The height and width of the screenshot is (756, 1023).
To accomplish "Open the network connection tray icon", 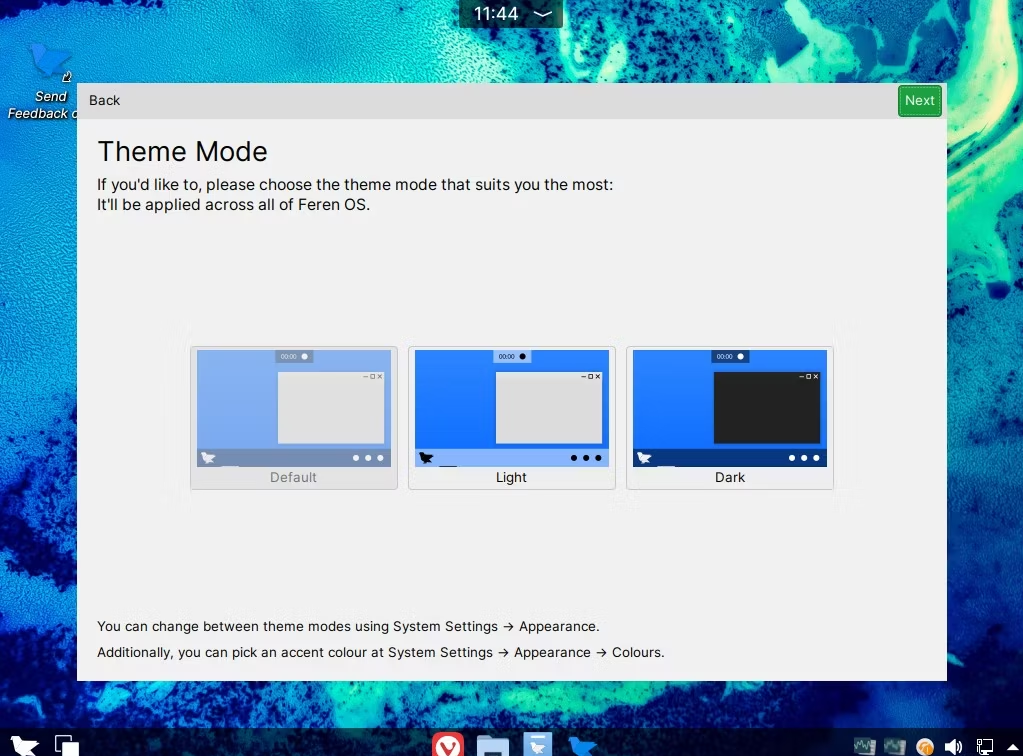I will [985, 746].
